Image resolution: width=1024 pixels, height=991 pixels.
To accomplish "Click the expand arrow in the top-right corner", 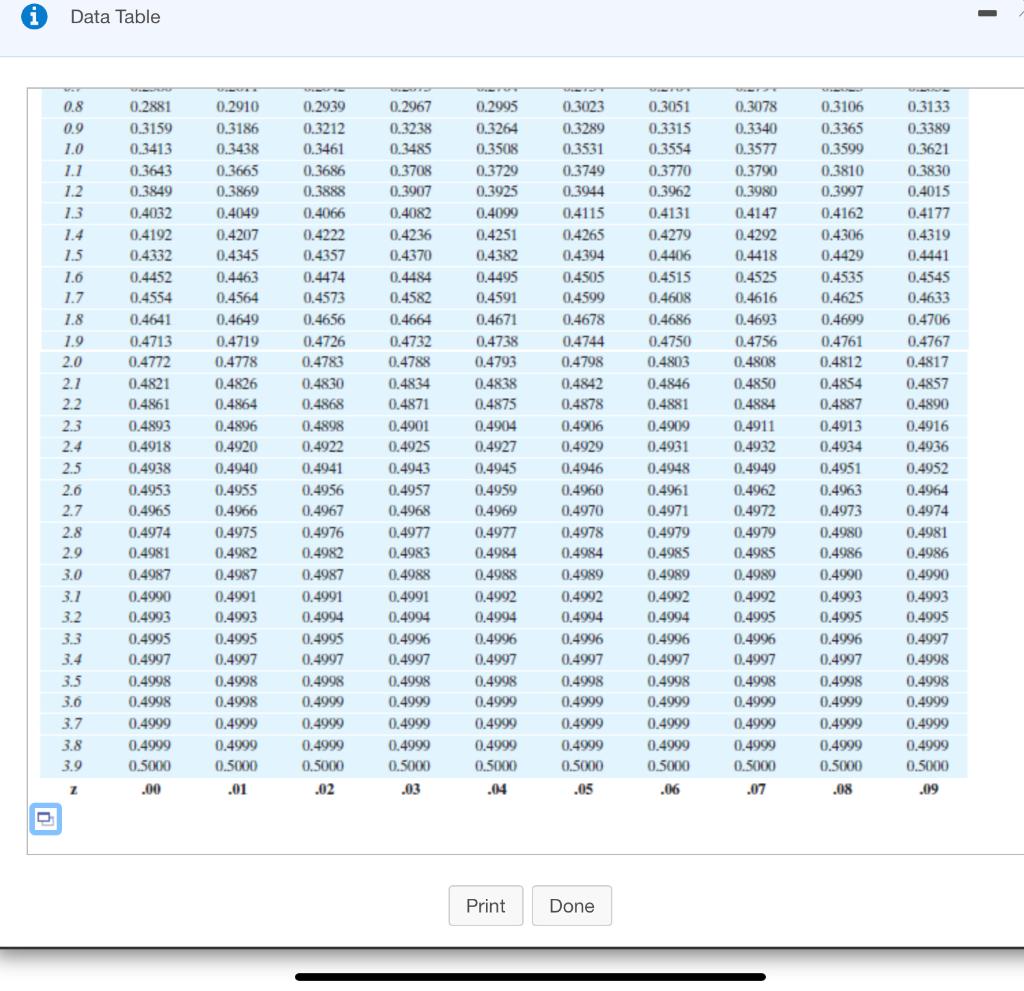I will point(1018,14).
